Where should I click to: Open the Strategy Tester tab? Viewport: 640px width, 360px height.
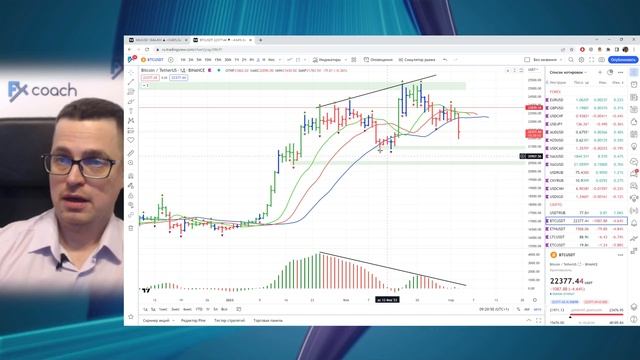(x=229, y=321)
